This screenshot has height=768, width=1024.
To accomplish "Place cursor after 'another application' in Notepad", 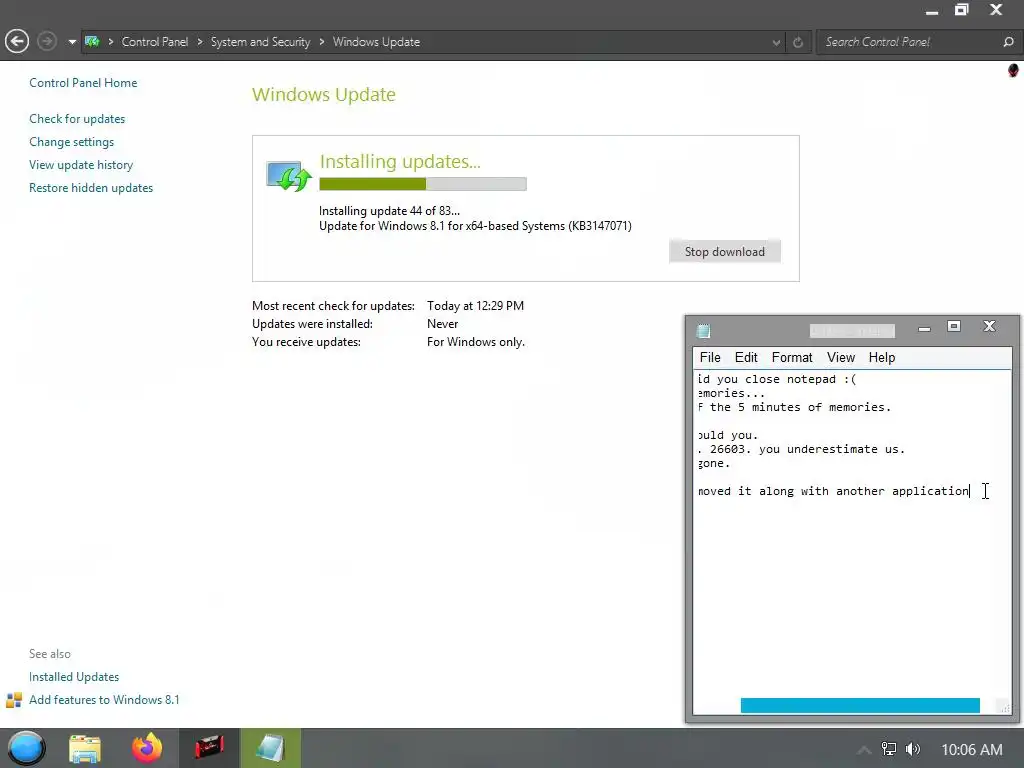I will 970,491.
